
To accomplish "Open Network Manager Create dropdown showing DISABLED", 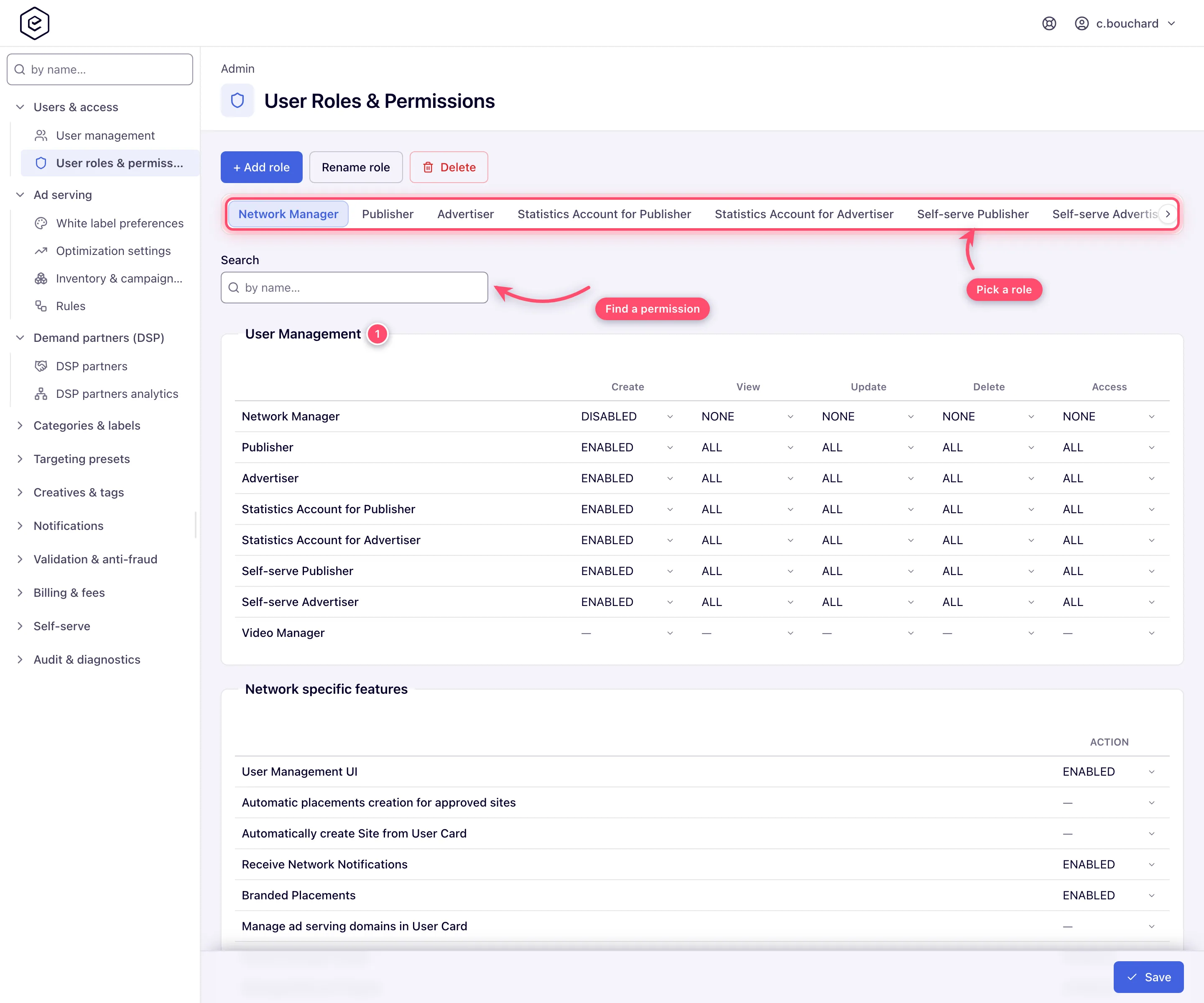I will (627, 417).
